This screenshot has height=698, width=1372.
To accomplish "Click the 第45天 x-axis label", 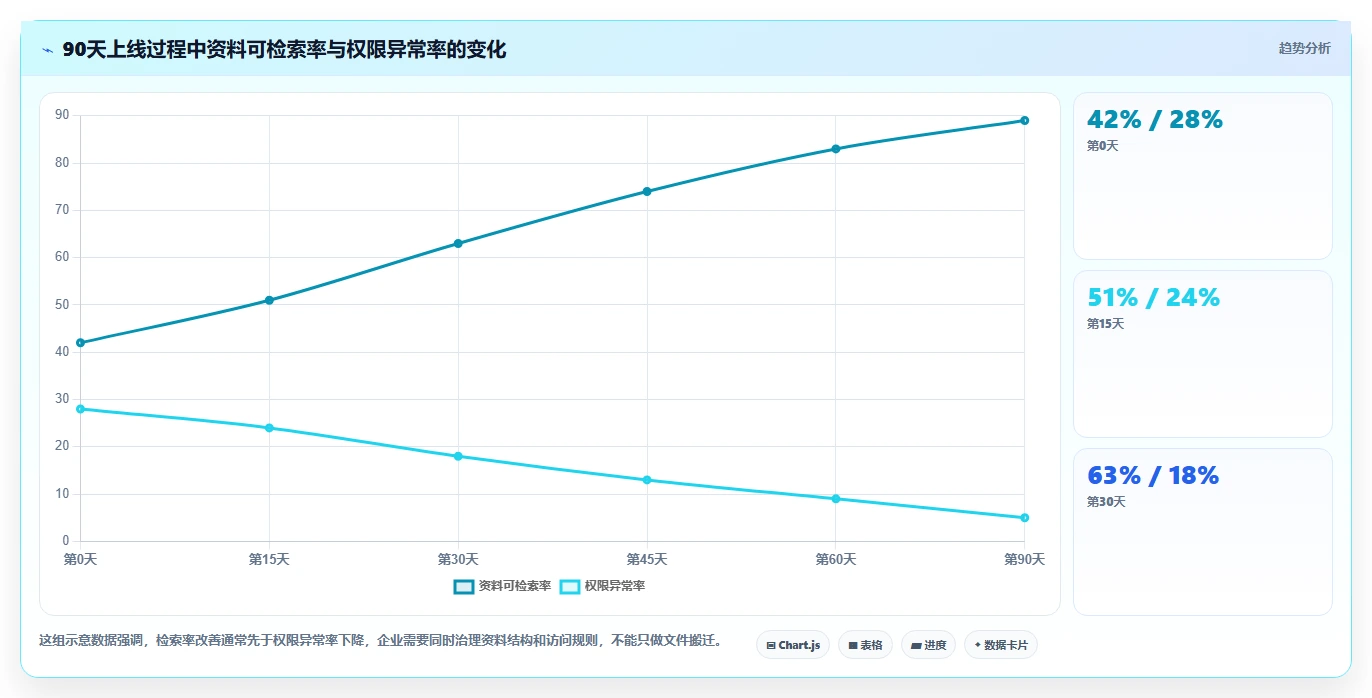I will (647, 559).
